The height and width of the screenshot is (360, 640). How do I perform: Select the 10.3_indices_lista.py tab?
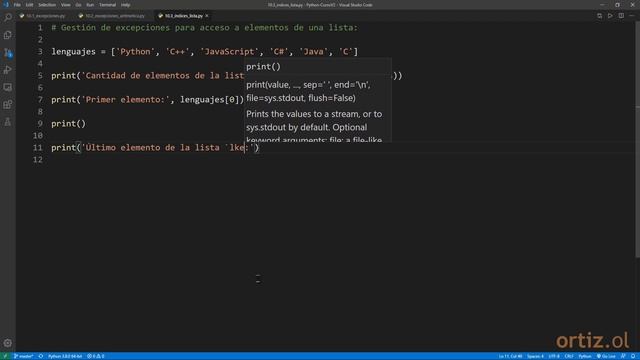pyautogui.click(x=183, y=16)
